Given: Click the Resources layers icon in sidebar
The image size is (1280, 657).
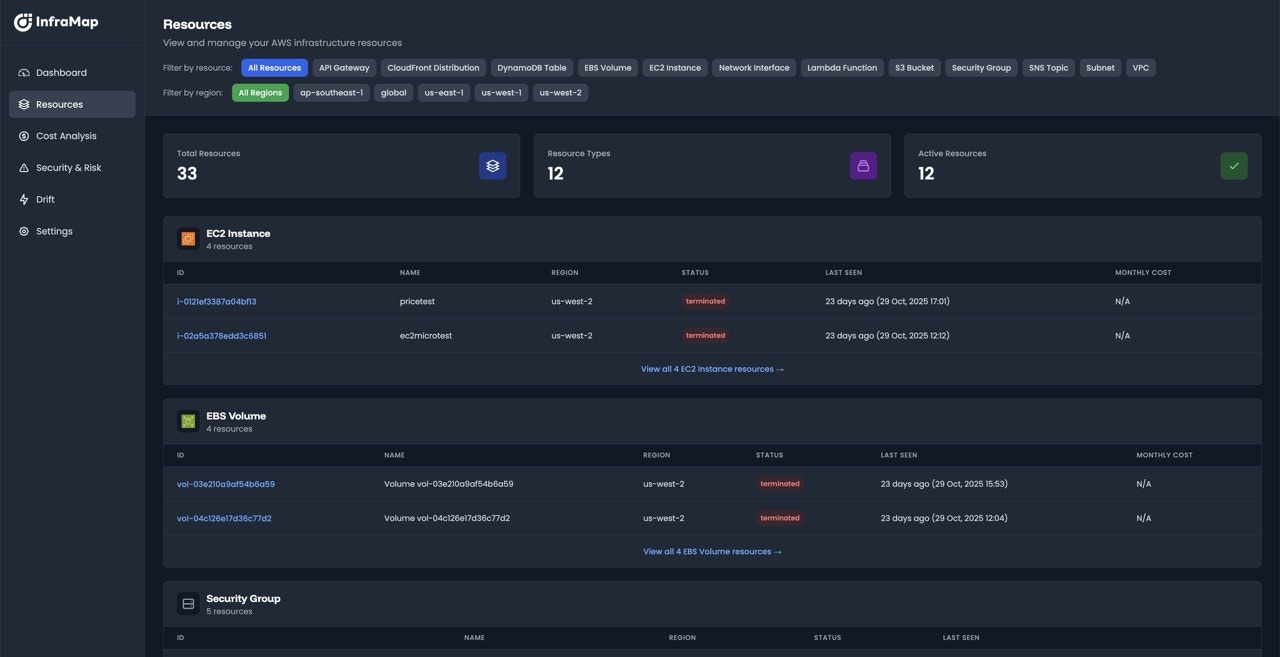Looking at the screenshot, I should coord(24,104).
